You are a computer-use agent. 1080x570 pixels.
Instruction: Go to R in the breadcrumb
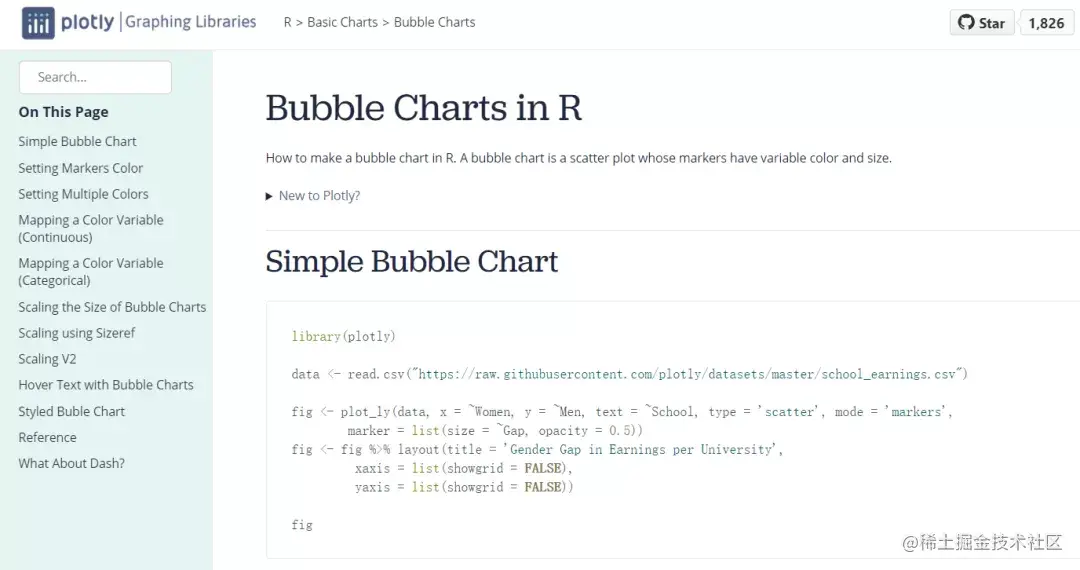[x=287, y=22]
